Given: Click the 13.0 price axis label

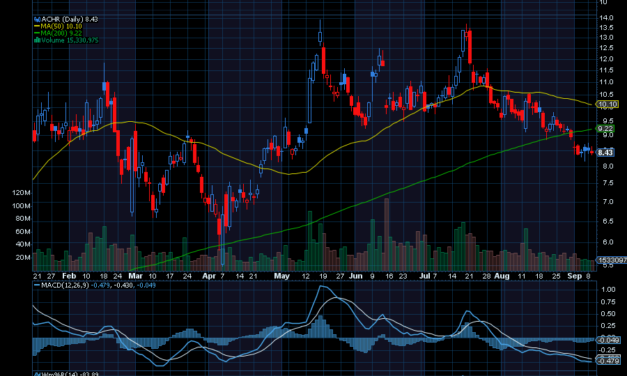Looking at the screenshot, I should (x=606, y=38).
